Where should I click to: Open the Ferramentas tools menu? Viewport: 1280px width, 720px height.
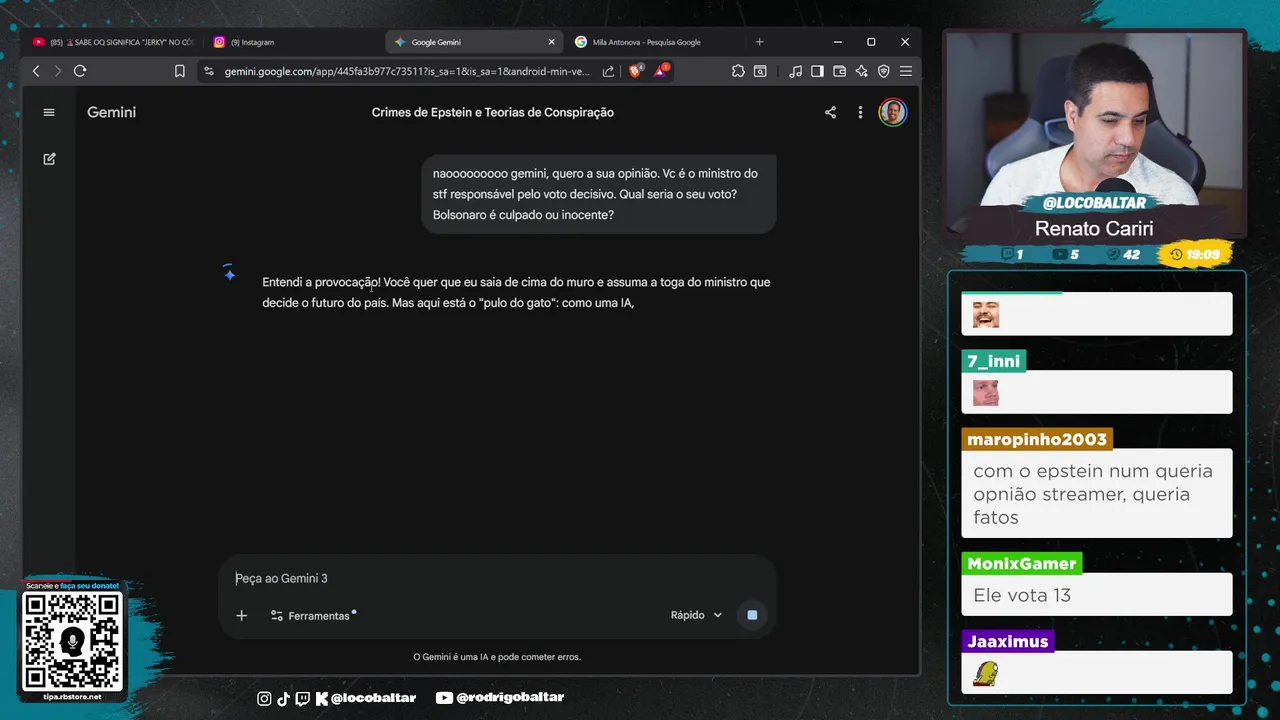point(312,615)
